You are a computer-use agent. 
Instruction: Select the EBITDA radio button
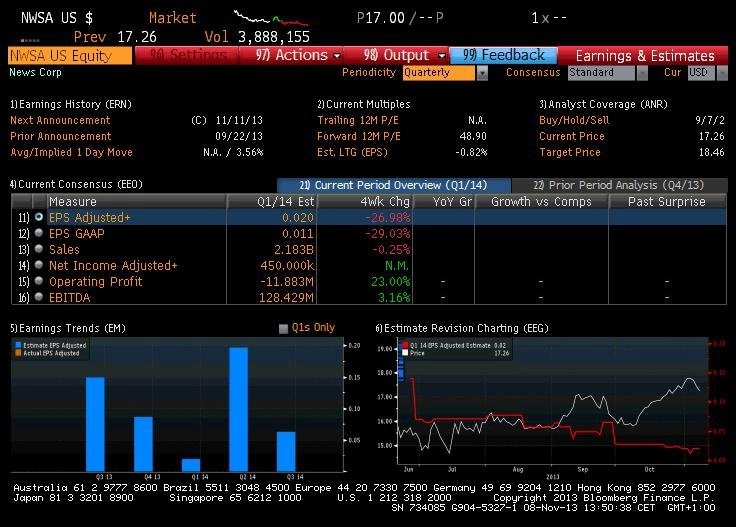[39, 297]
